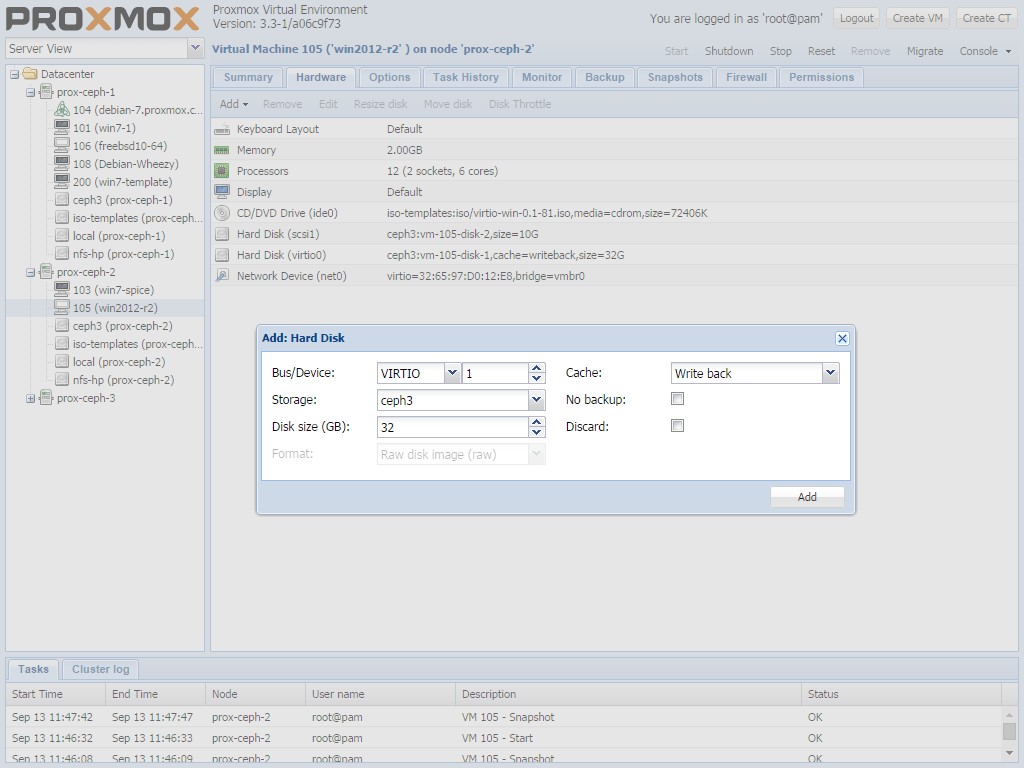Viewport: 1024px width, 768px height.
Task: Open the Cache dropdown in Add dialog
Action: [x=830, y=373]
